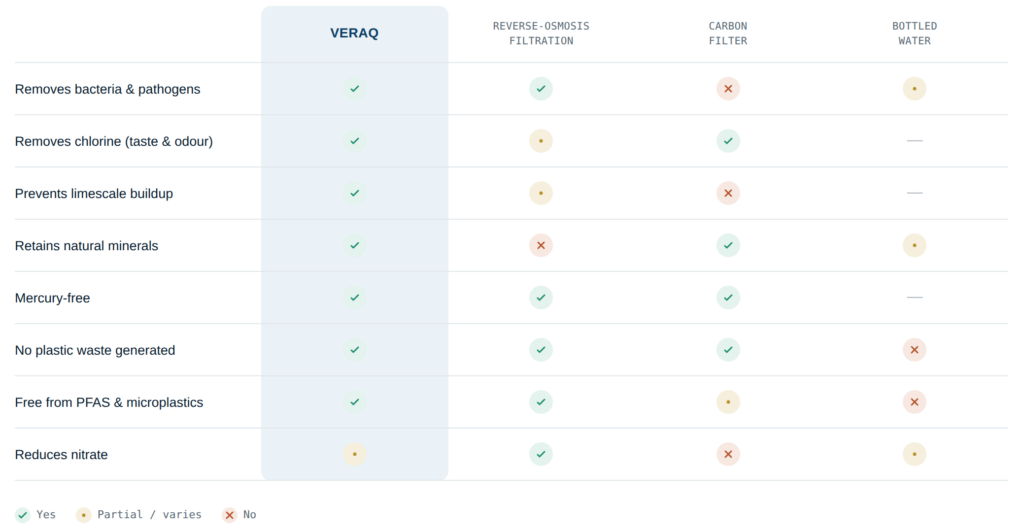
Task: Click Carbon Filter red X for limescale row
Action: point(728,193)
